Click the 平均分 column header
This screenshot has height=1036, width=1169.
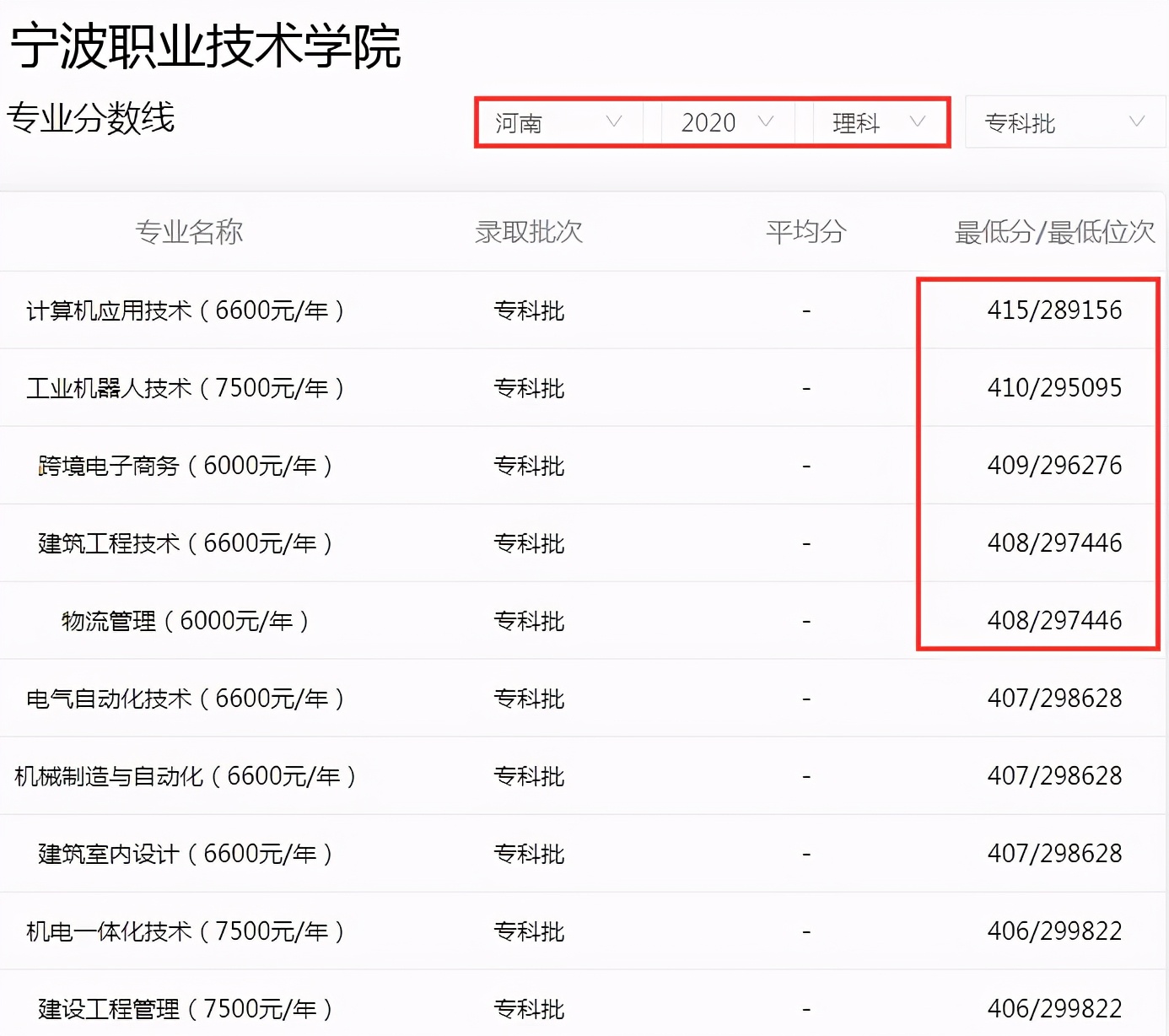[805, 232]
